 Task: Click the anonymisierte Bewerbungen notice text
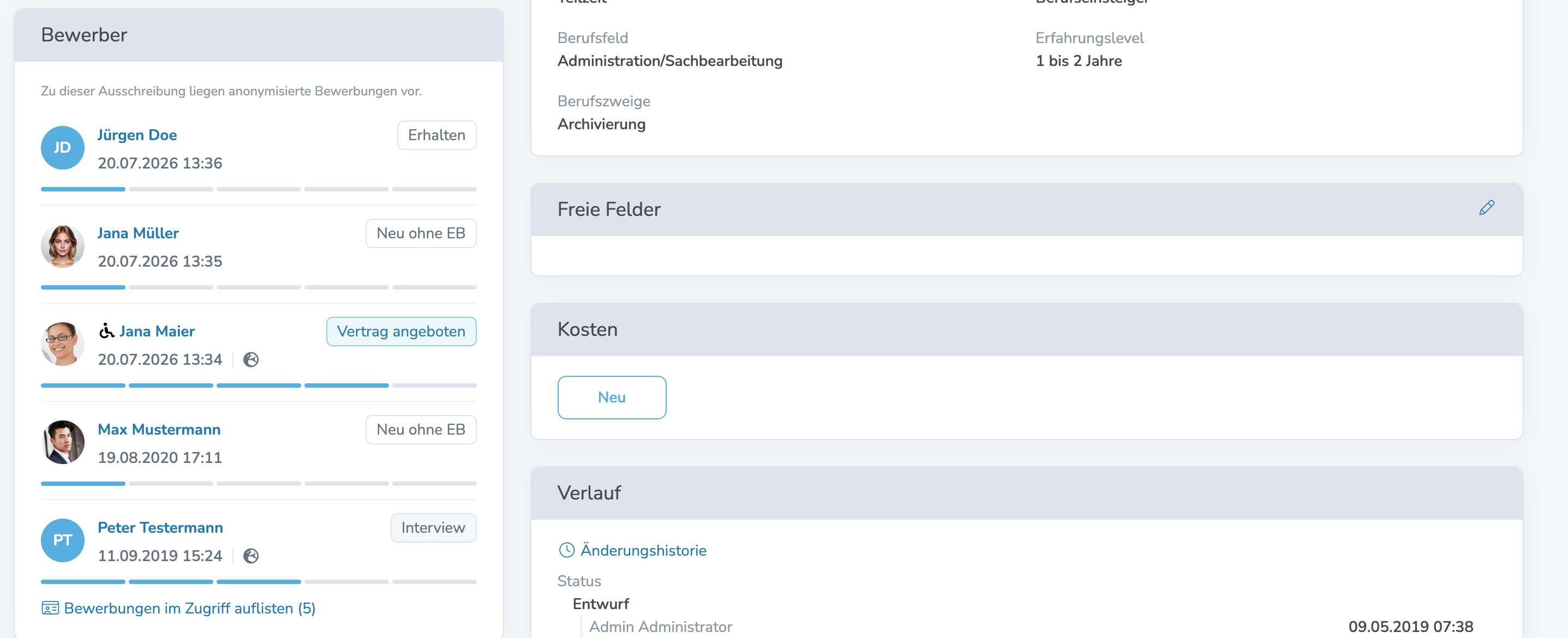(x=231, y=91)
